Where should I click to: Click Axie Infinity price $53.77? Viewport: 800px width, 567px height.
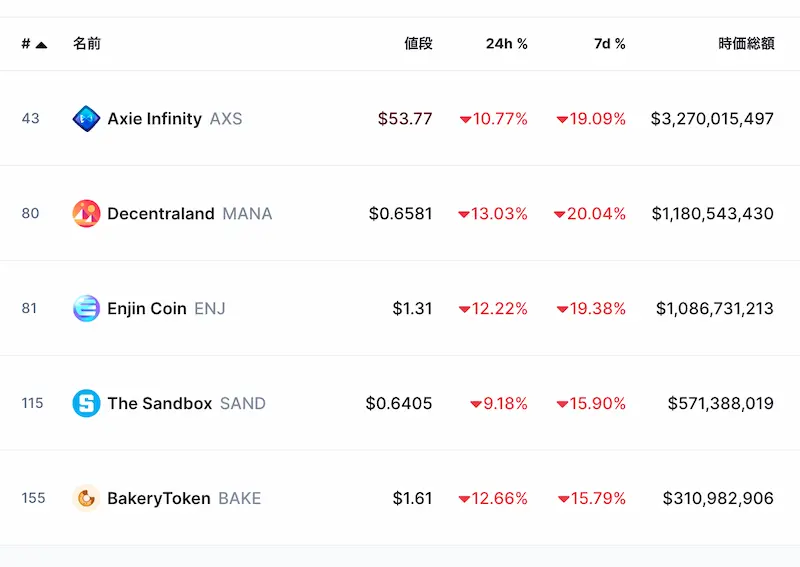(x=405, y=119)
